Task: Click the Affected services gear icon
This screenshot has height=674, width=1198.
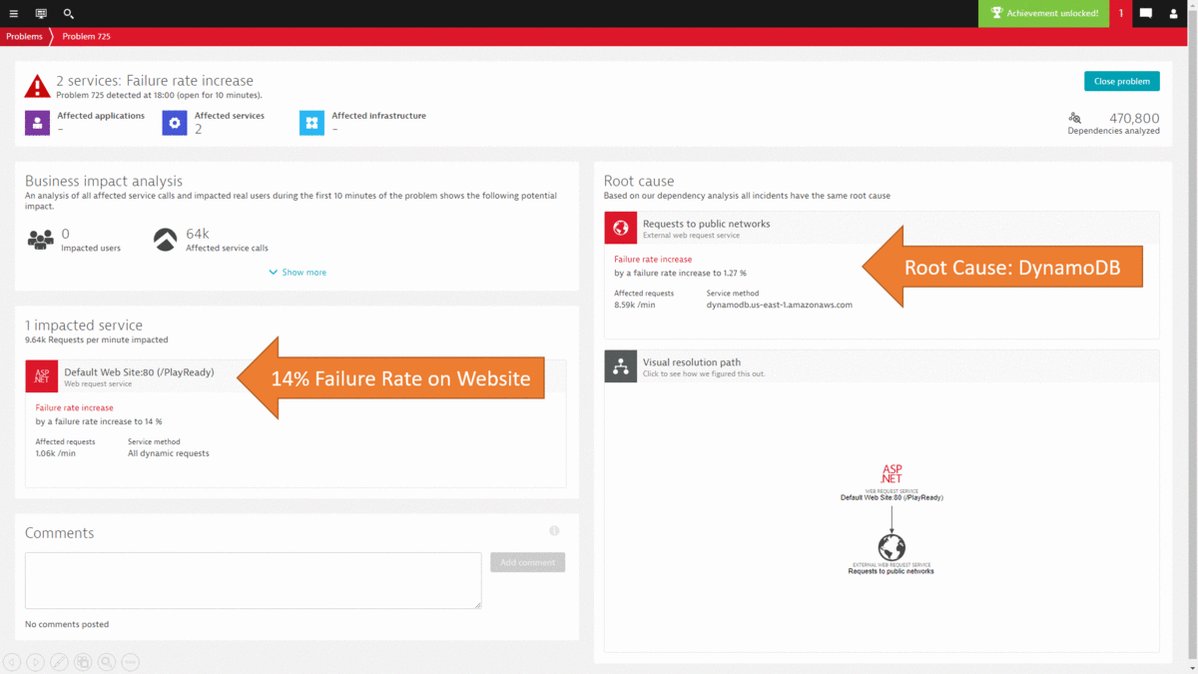Action: (174, 122)
